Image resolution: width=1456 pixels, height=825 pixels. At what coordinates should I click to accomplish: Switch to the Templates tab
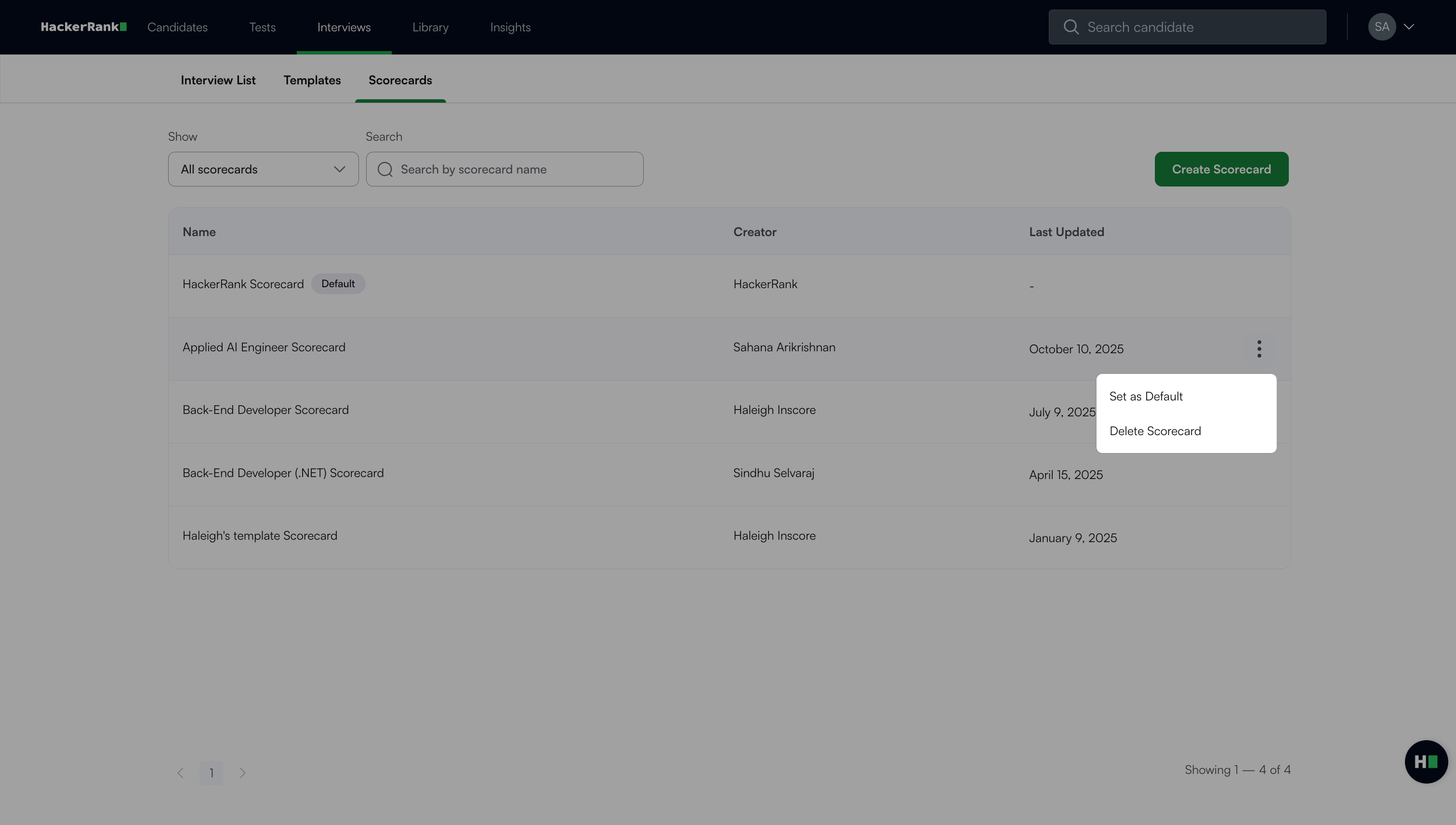(312, 80)
